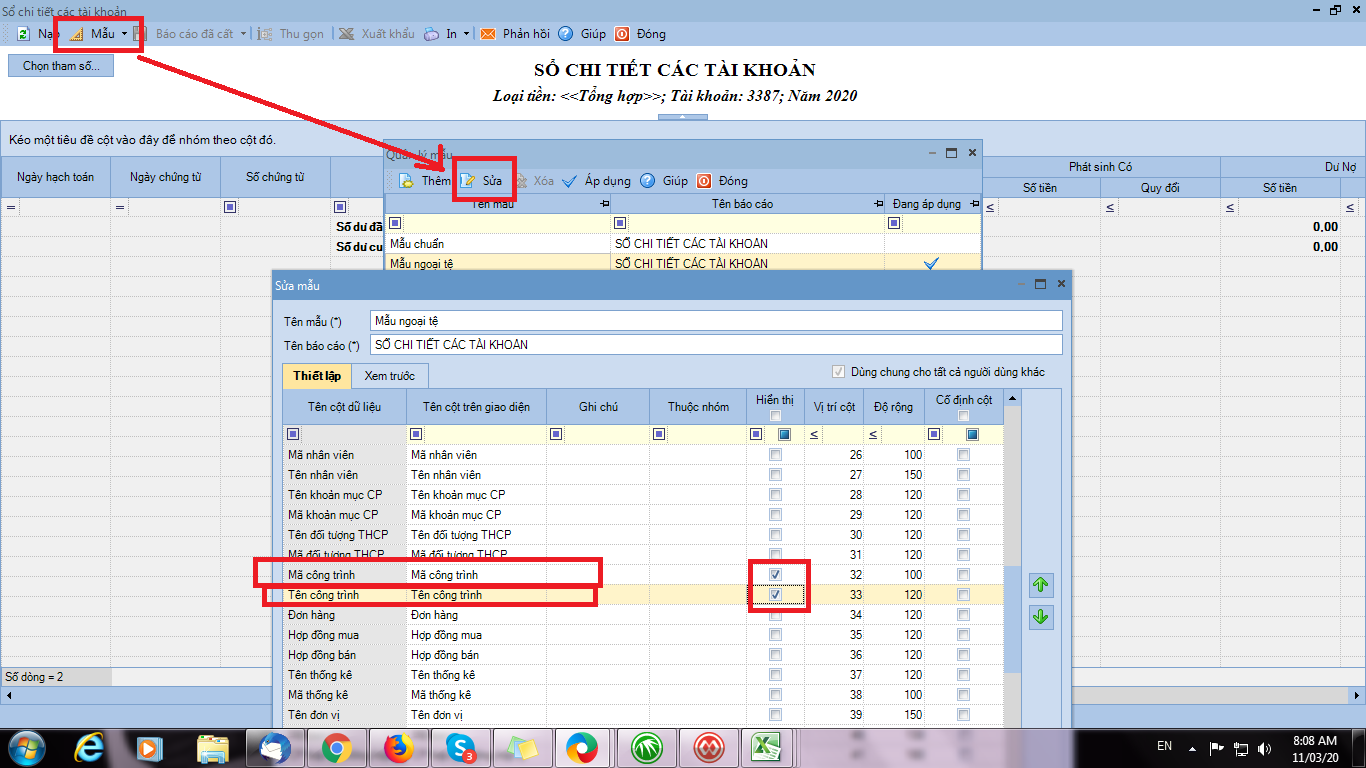Toggle Hiển thị checkbox for Đơn hàng

(775, 615)
